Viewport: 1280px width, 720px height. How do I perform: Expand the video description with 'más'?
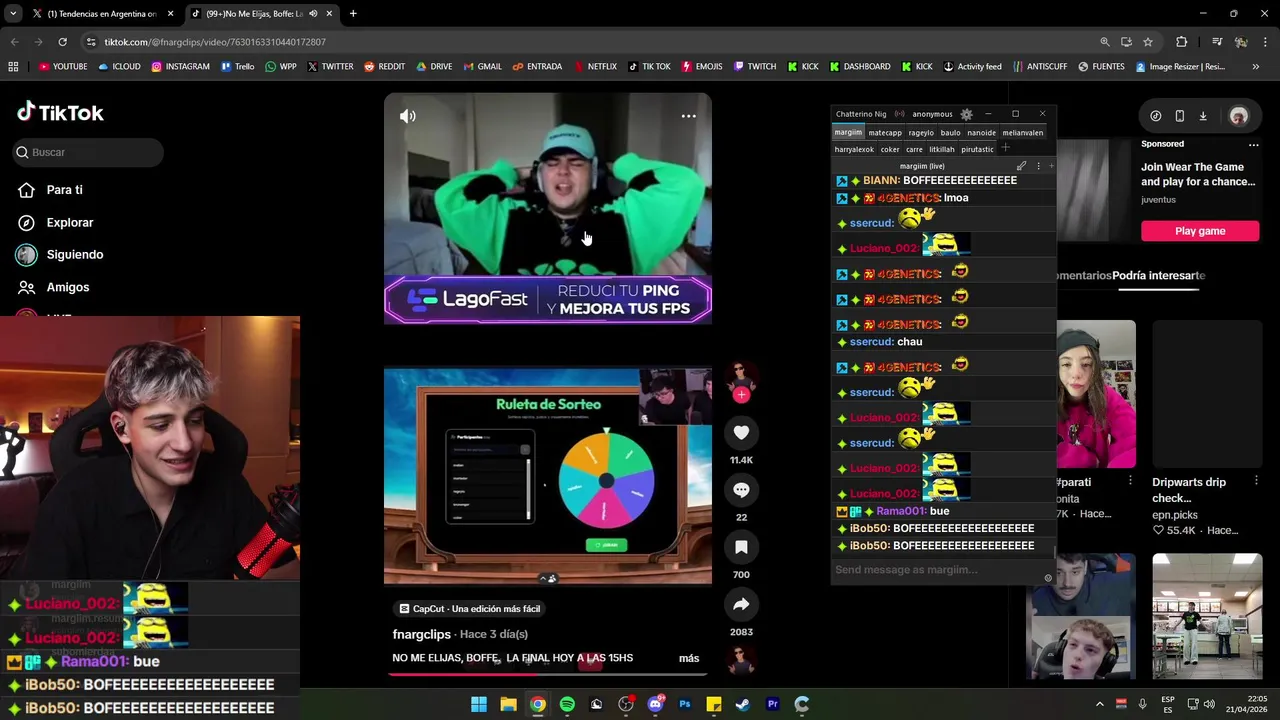click(689, 658)
